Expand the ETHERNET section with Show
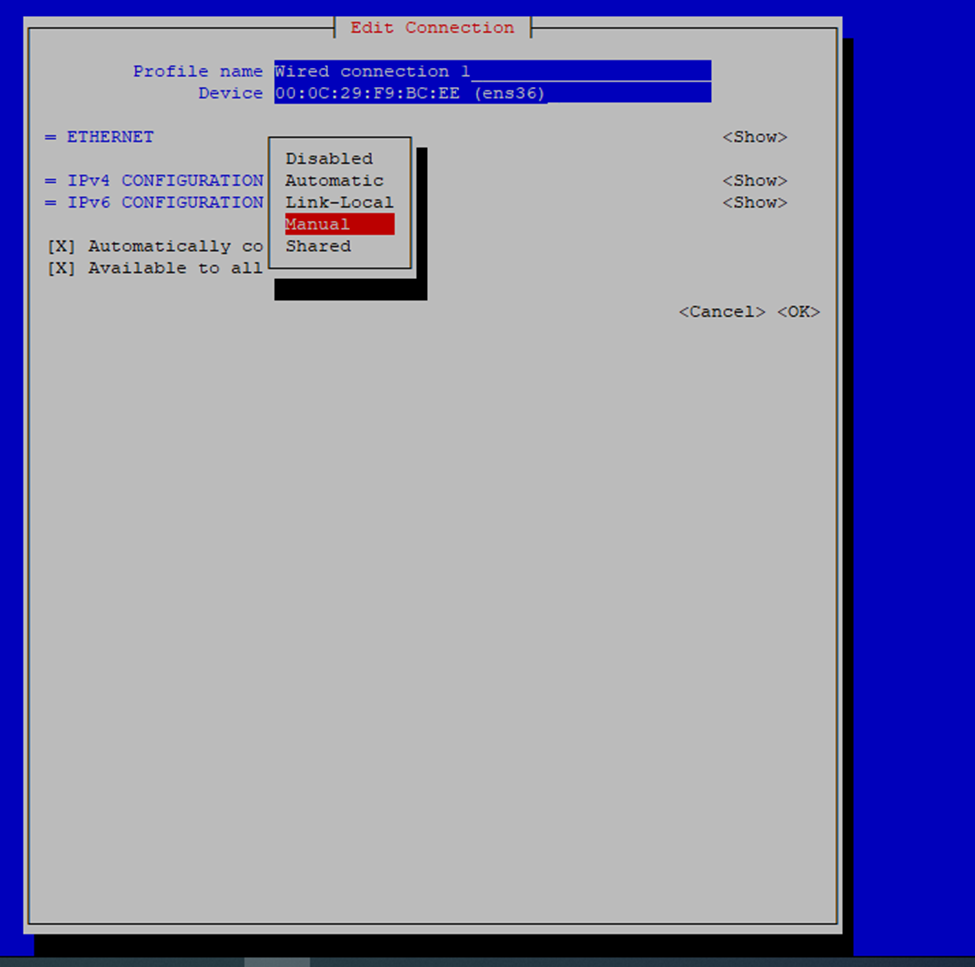Image resolution: width=975 pixels, height=967 pixels. 754,137
